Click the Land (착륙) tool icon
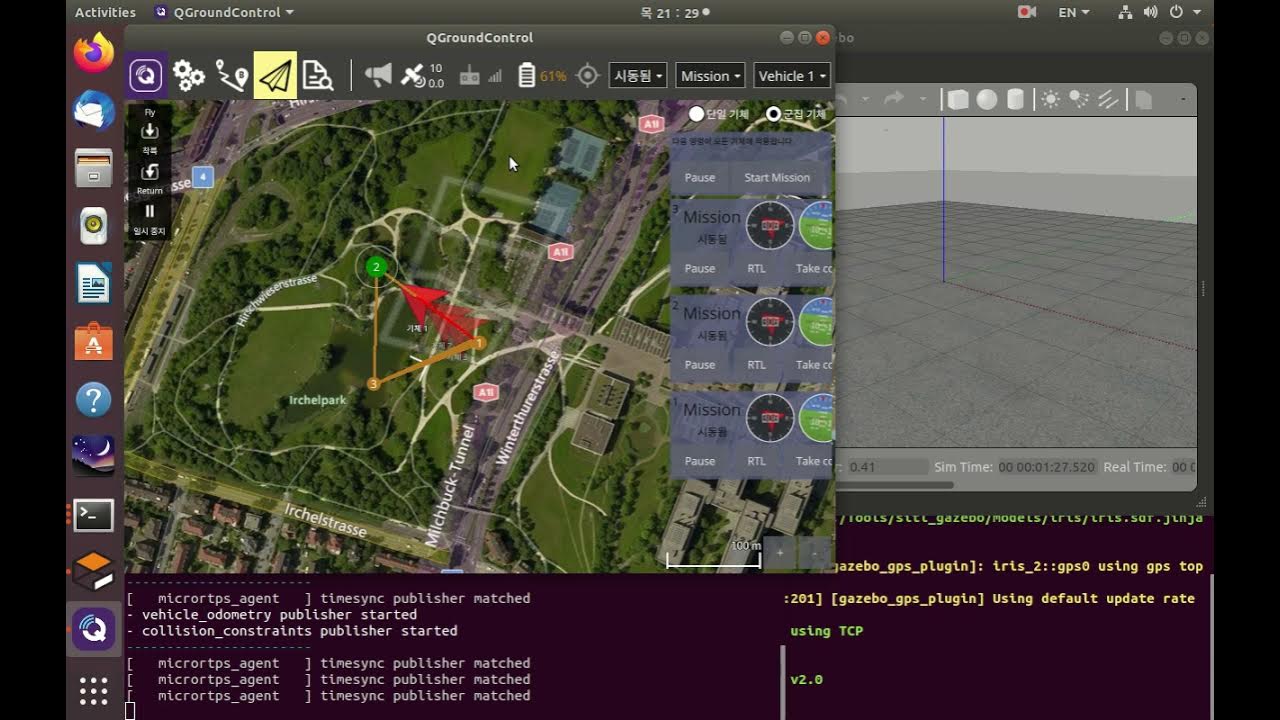Screen dimensions: 1280x720 150,136
